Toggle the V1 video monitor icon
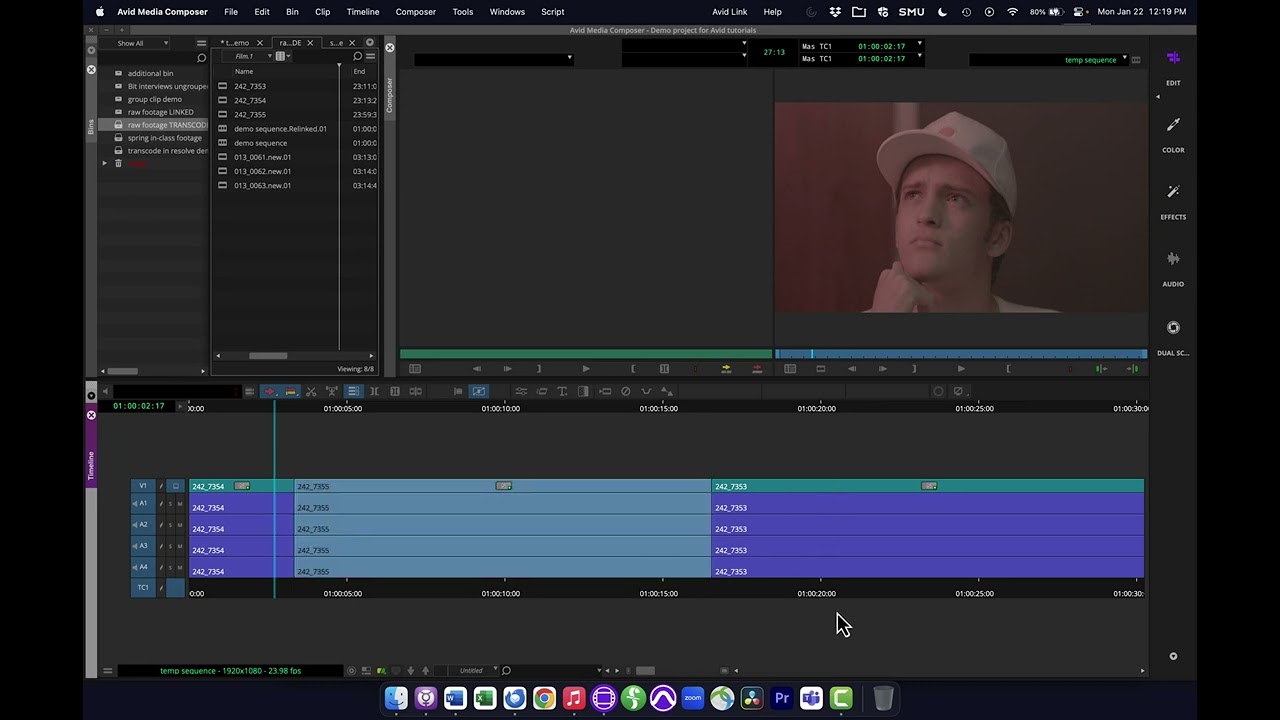1280x720 pixels. tap(176, 486)
